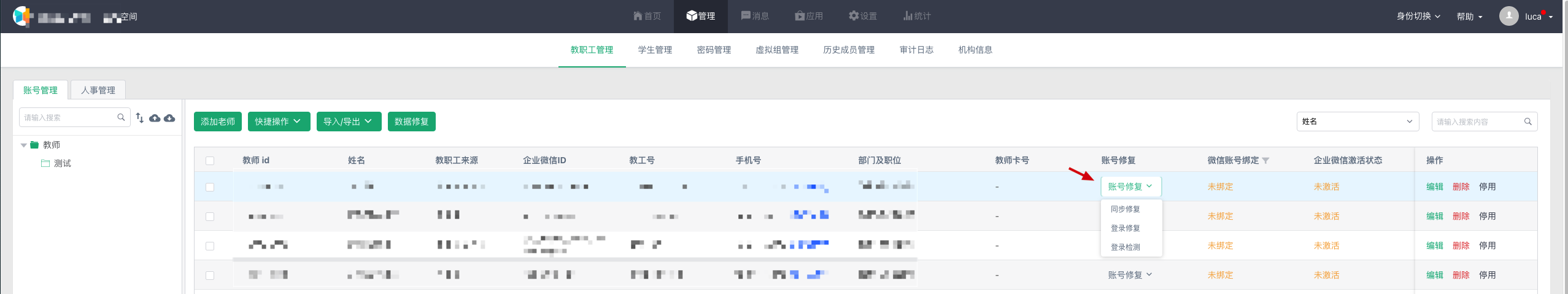Screen dimensions: 1568x294
Task: Click the 微信账号绑定 filter icon
Action: tap(1265, 161)
